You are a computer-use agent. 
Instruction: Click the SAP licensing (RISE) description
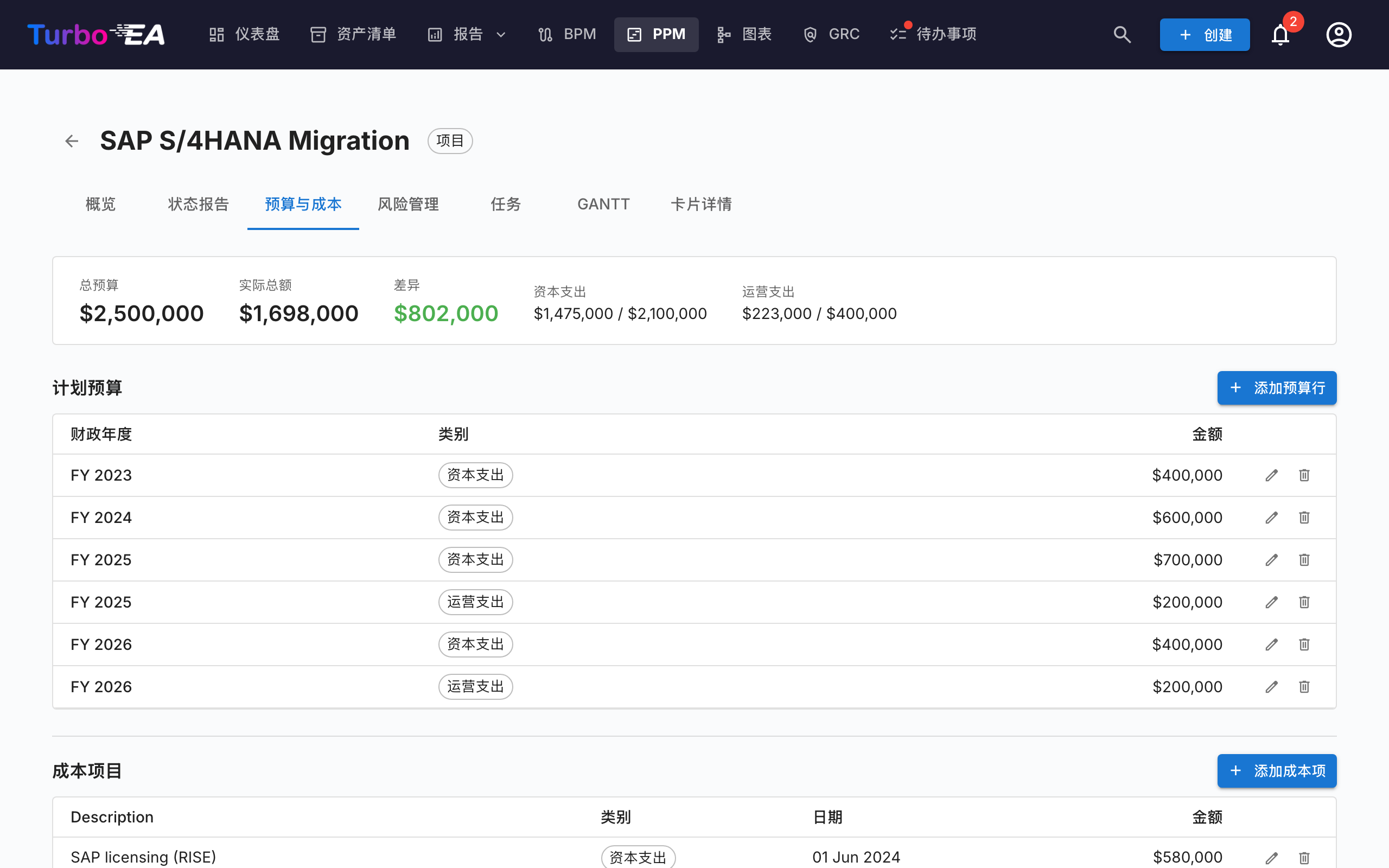pyautogui.click(x=143, y=858)
